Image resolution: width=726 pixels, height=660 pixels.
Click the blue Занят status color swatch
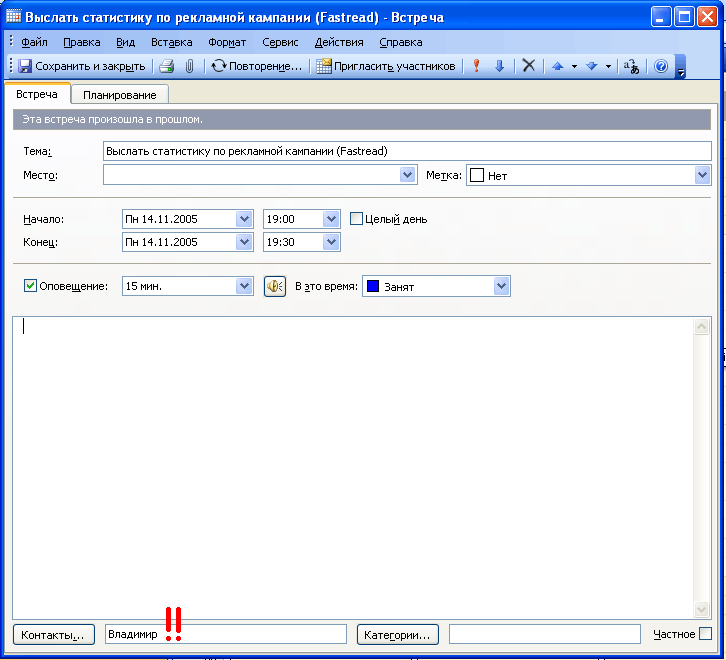[x=373, y=286]
